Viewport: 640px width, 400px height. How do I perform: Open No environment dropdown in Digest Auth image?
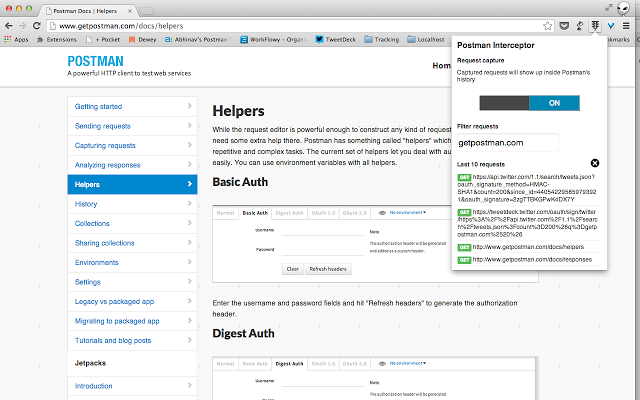click(407, 363)
